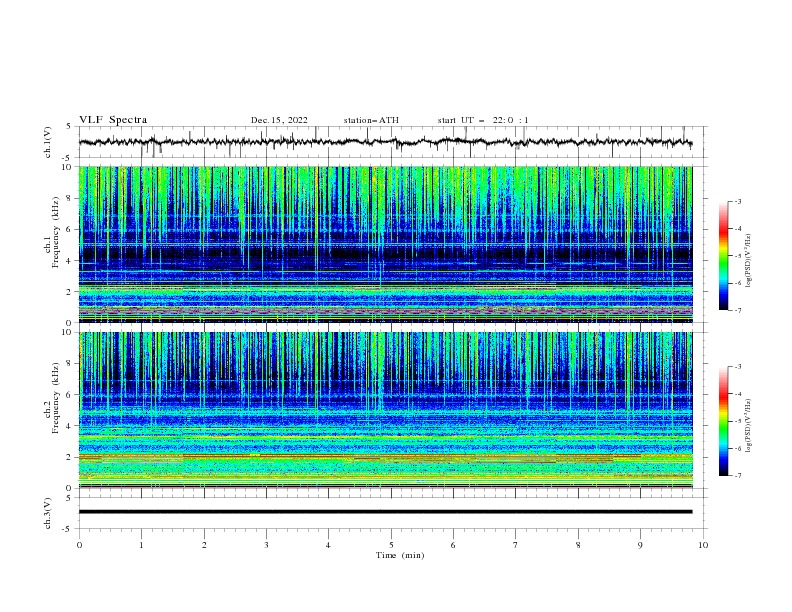Click time axis tick label 7
The width and height of the screenshot is (792, 612).
point(516,545)
